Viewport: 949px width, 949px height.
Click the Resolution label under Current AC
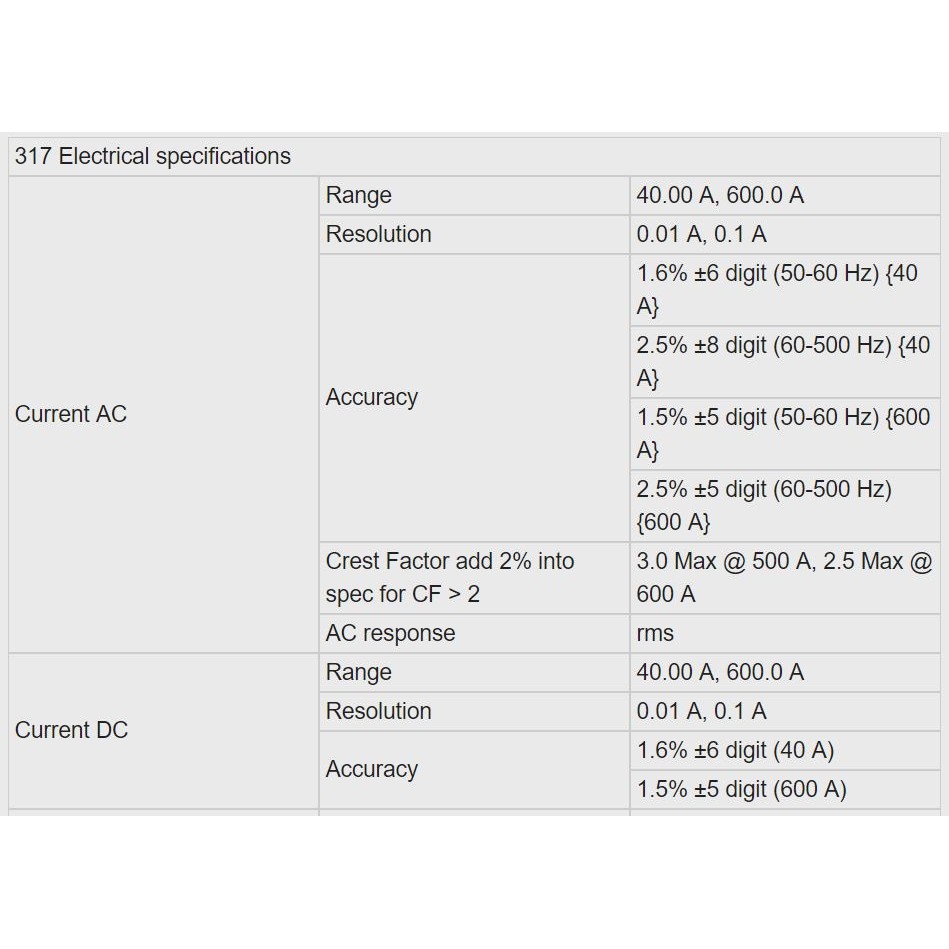coord(379,235)
